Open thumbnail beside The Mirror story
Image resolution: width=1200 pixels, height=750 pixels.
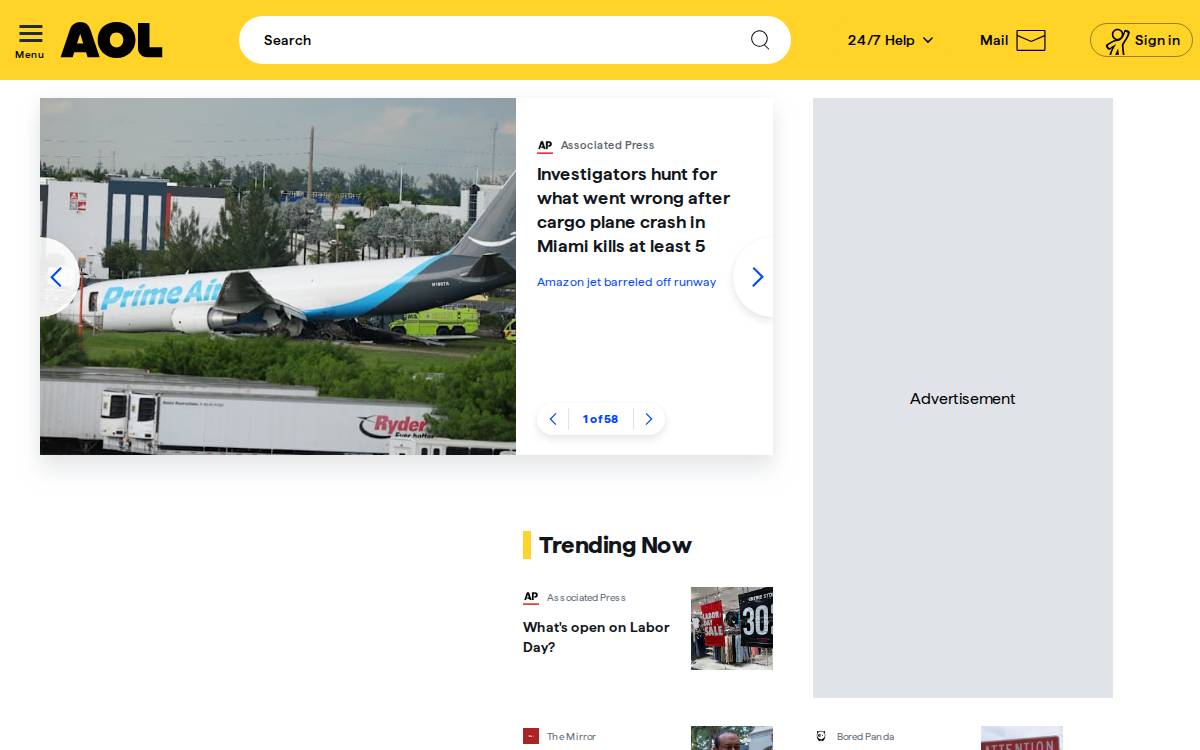coord(732,738)
